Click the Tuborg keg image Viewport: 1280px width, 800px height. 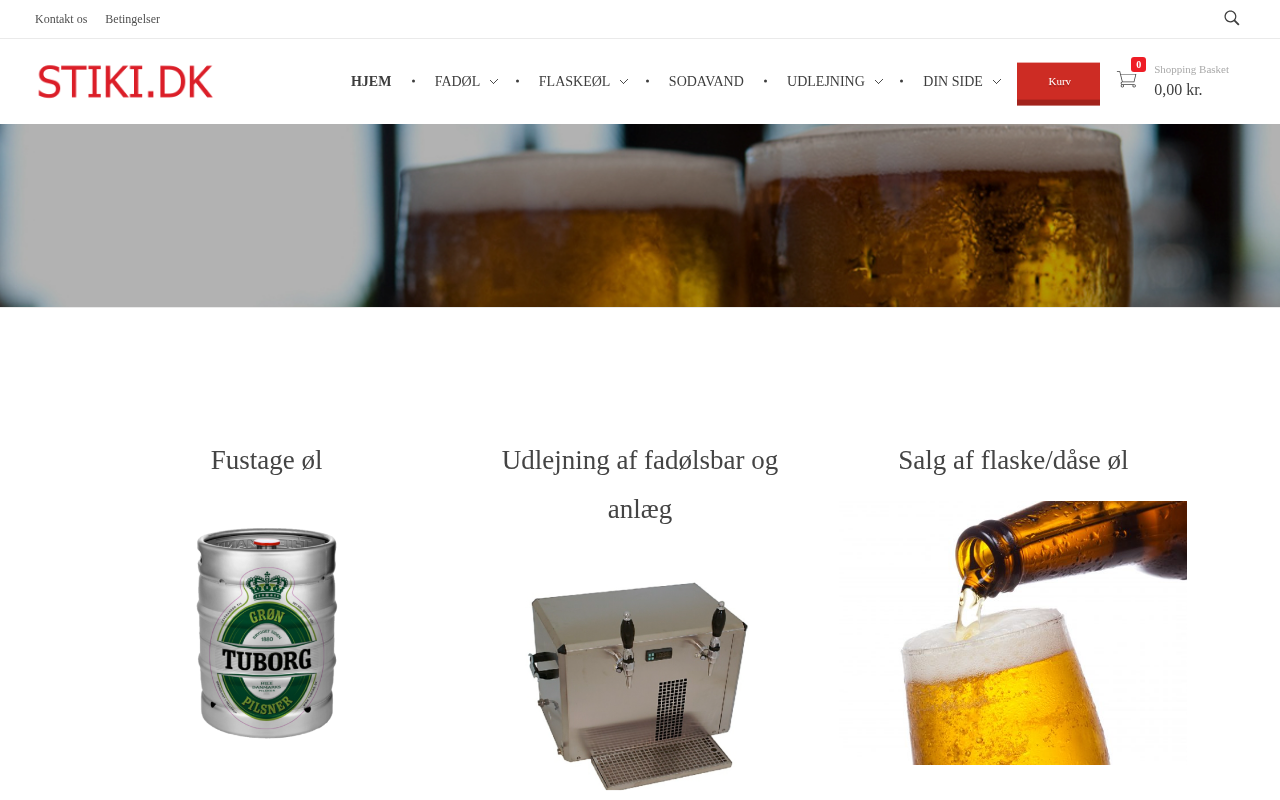[x=267, y=633]
